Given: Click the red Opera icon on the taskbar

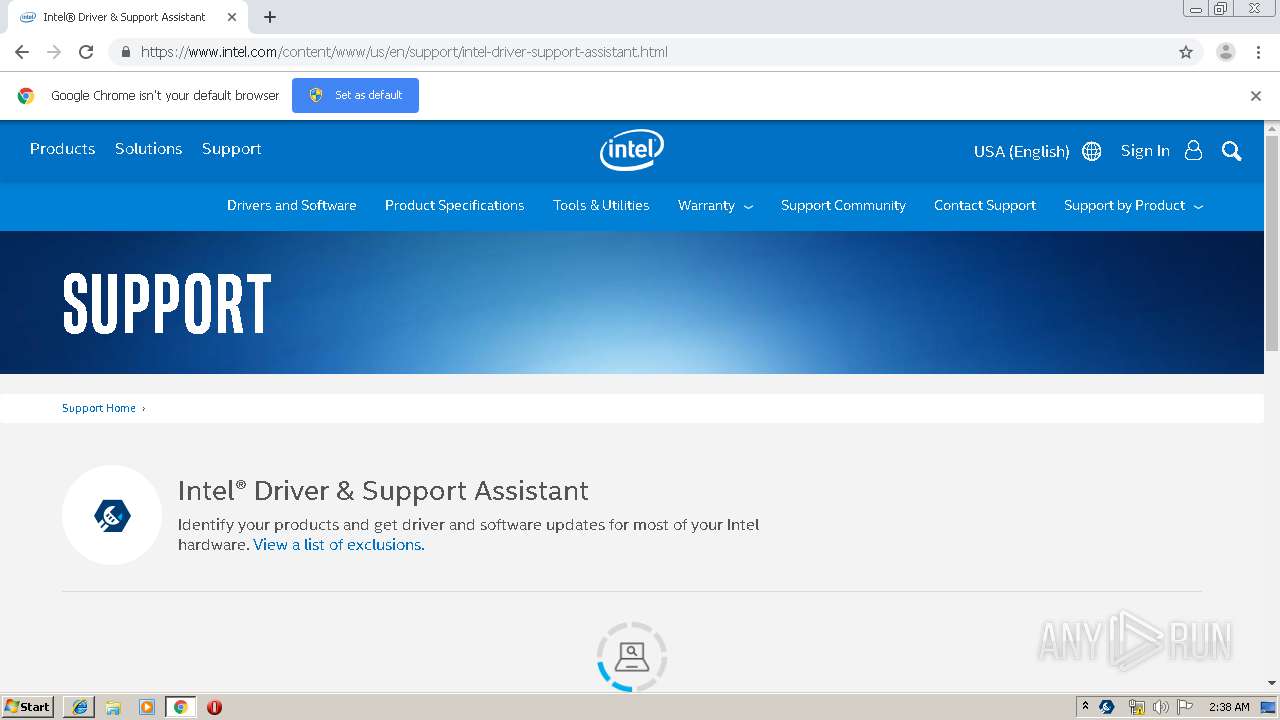Looking at the screenshot, I should (x=214, y=707).
